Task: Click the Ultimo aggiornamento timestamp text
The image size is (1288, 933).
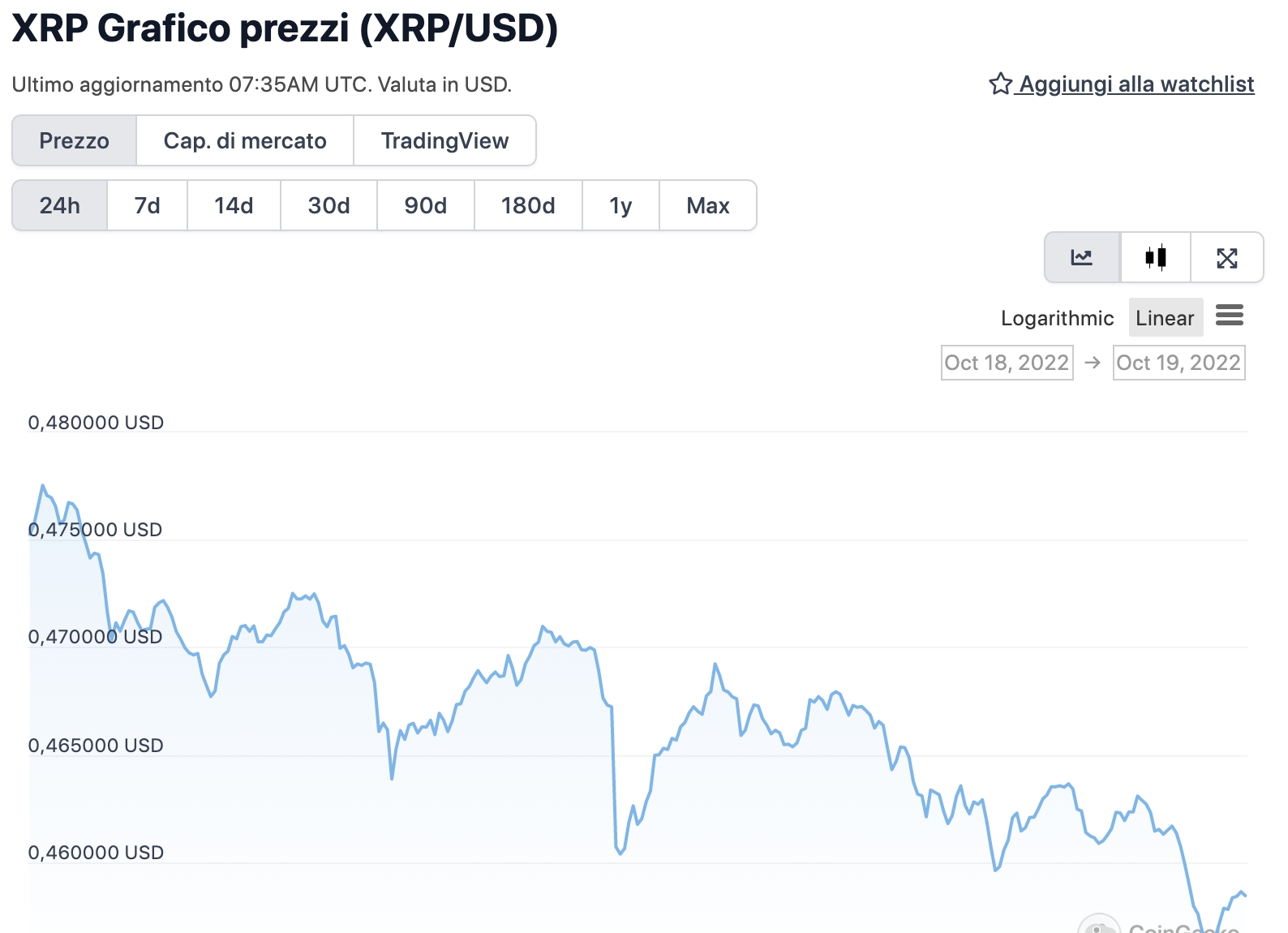Action: coord(262,84)
